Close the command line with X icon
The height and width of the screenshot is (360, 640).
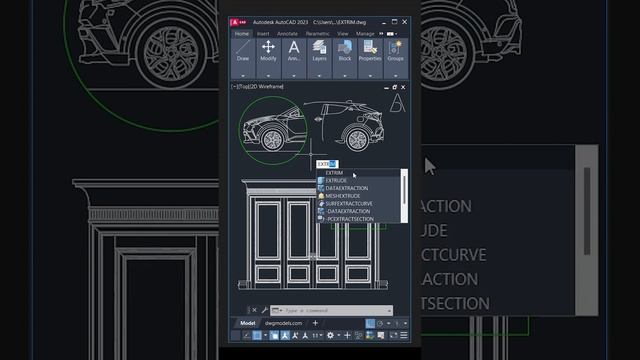[254, 310]
